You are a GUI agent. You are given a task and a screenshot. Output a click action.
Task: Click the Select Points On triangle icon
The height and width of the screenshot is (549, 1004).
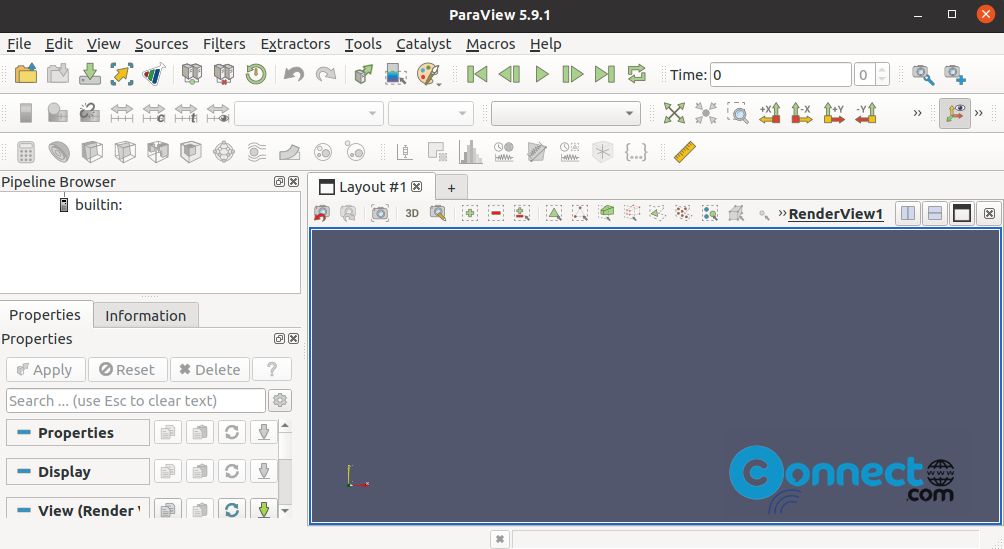click(x=580, y=213)
